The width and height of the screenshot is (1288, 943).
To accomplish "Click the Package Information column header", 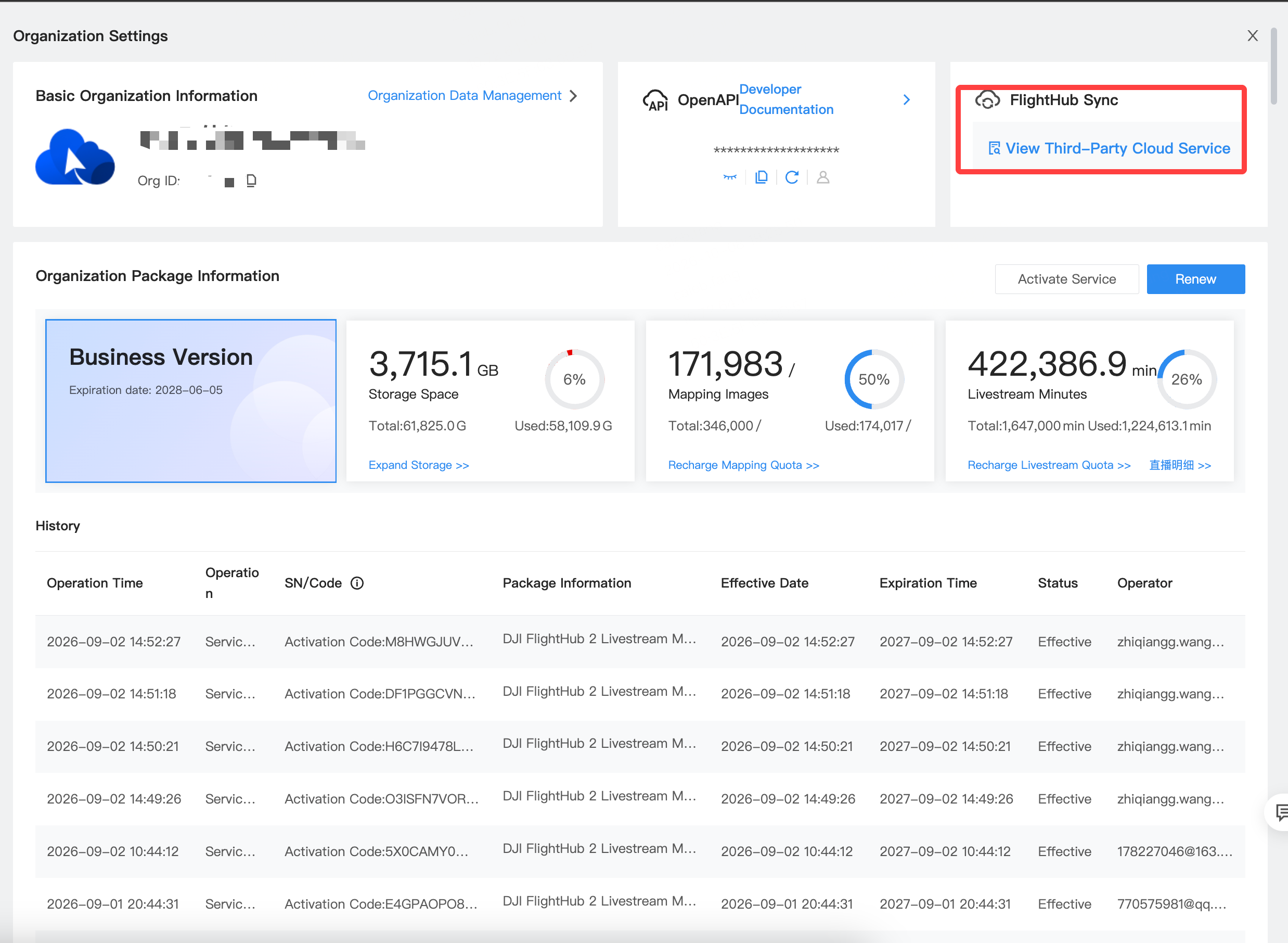I will (566, 583).
